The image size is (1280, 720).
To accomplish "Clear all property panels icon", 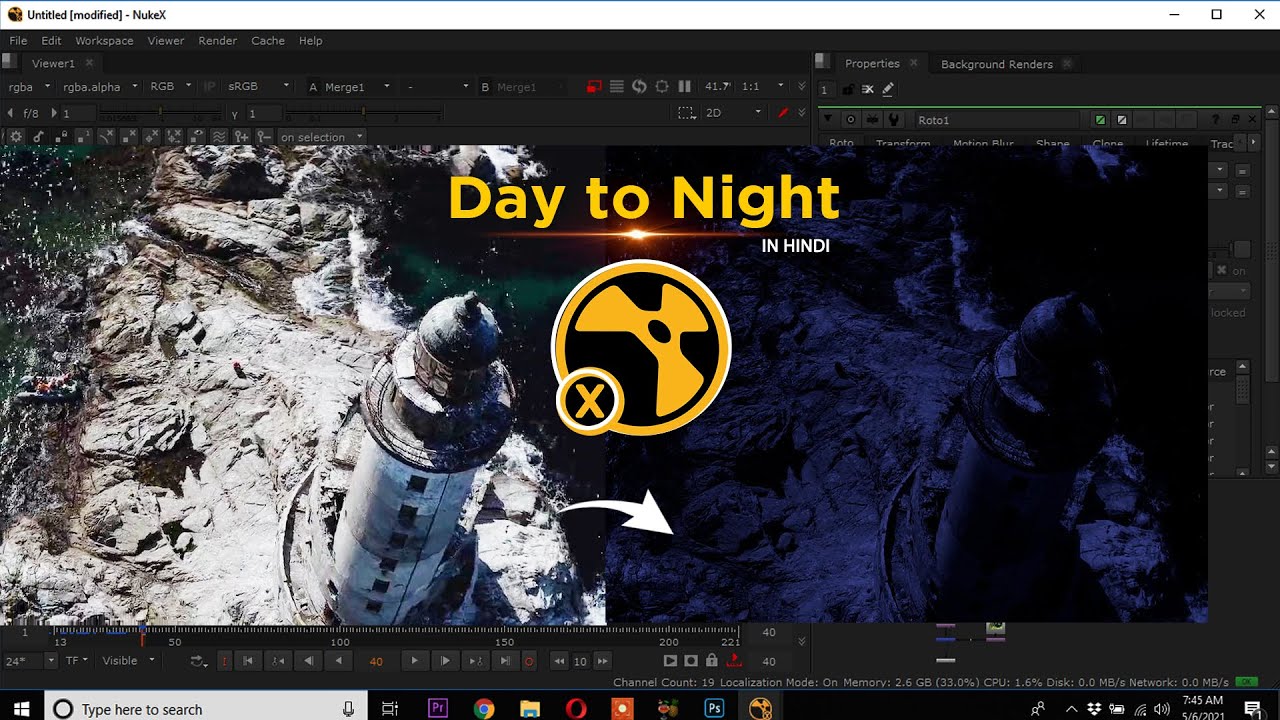I will click(x=868, y=89).
